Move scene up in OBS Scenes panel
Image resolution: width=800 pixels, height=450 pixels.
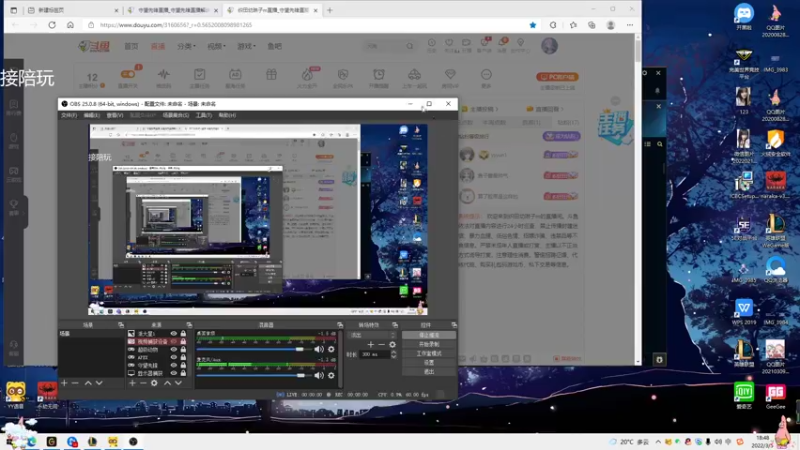click(x=88, y=383)
